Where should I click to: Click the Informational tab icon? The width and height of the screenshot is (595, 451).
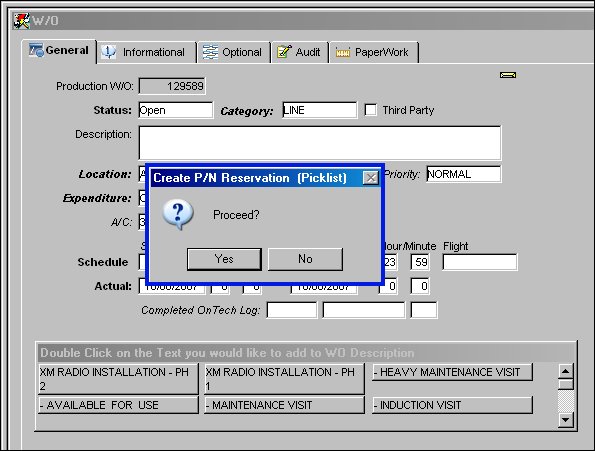[x=109, y=52]
